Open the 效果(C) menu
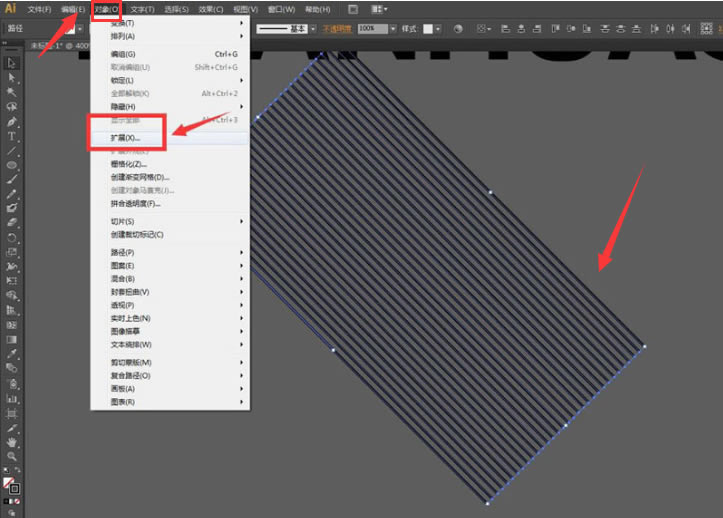The height and width of the screenshot is (518, 723). [x=211, y=9]
